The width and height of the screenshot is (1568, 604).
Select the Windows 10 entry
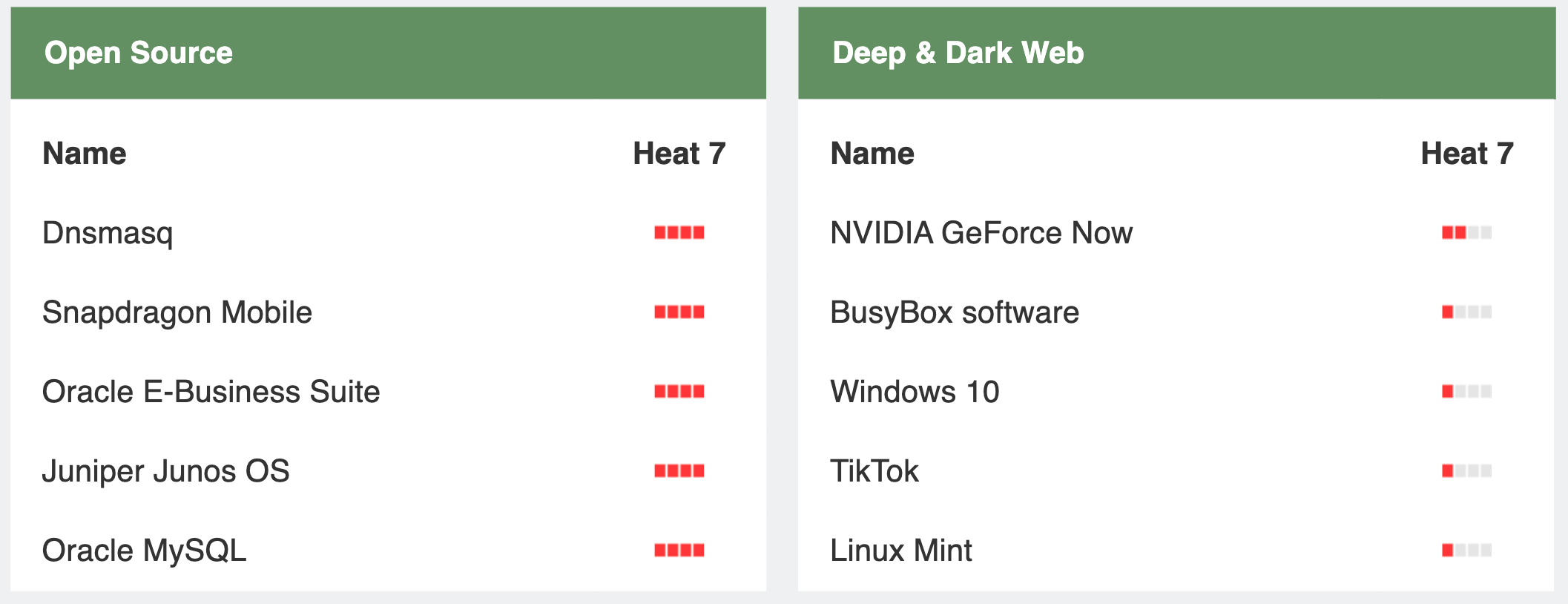pyautogui.click(x=915, y=392)
